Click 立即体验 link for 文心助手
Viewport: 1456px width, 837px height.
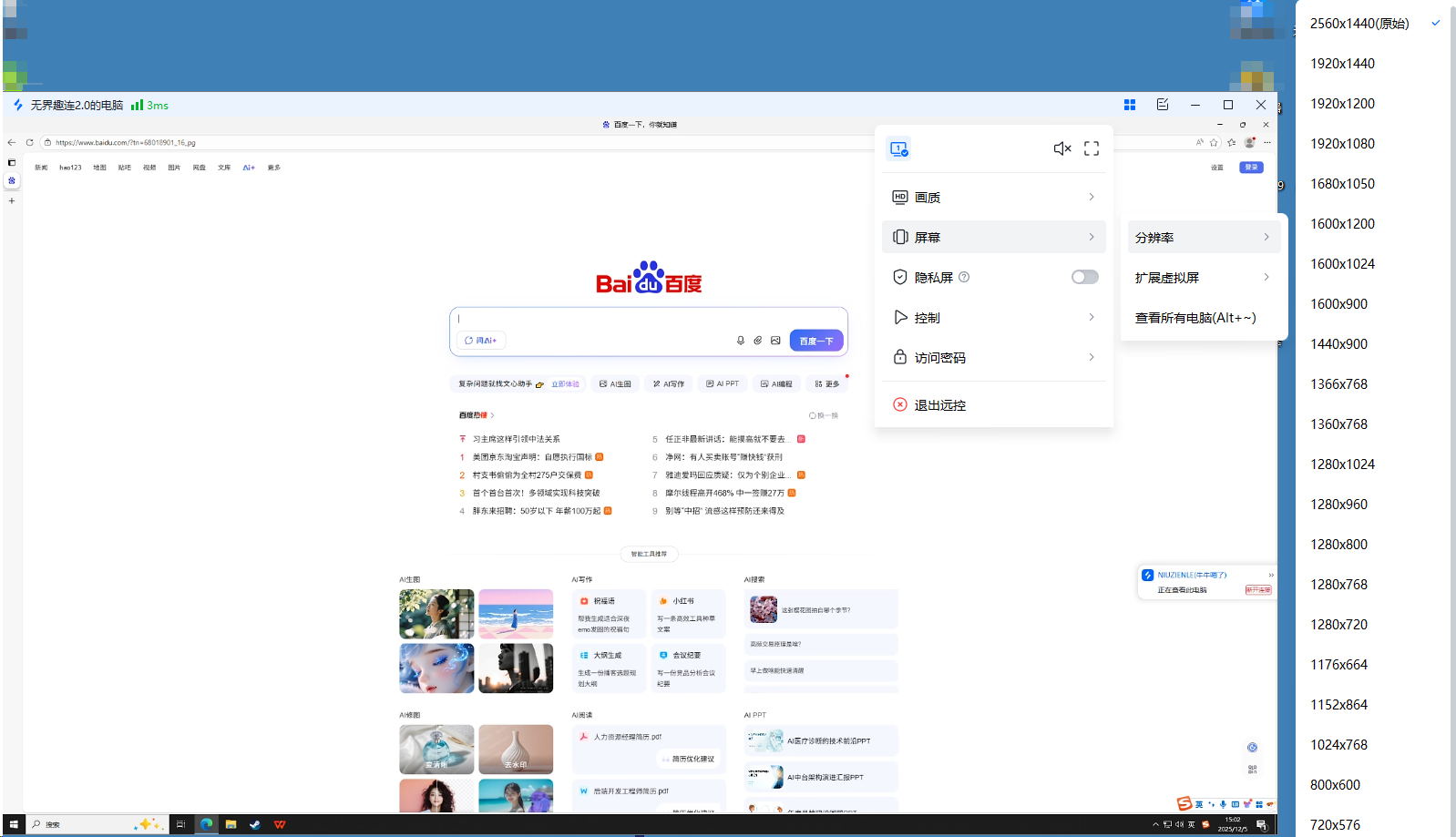pos(565,384)
